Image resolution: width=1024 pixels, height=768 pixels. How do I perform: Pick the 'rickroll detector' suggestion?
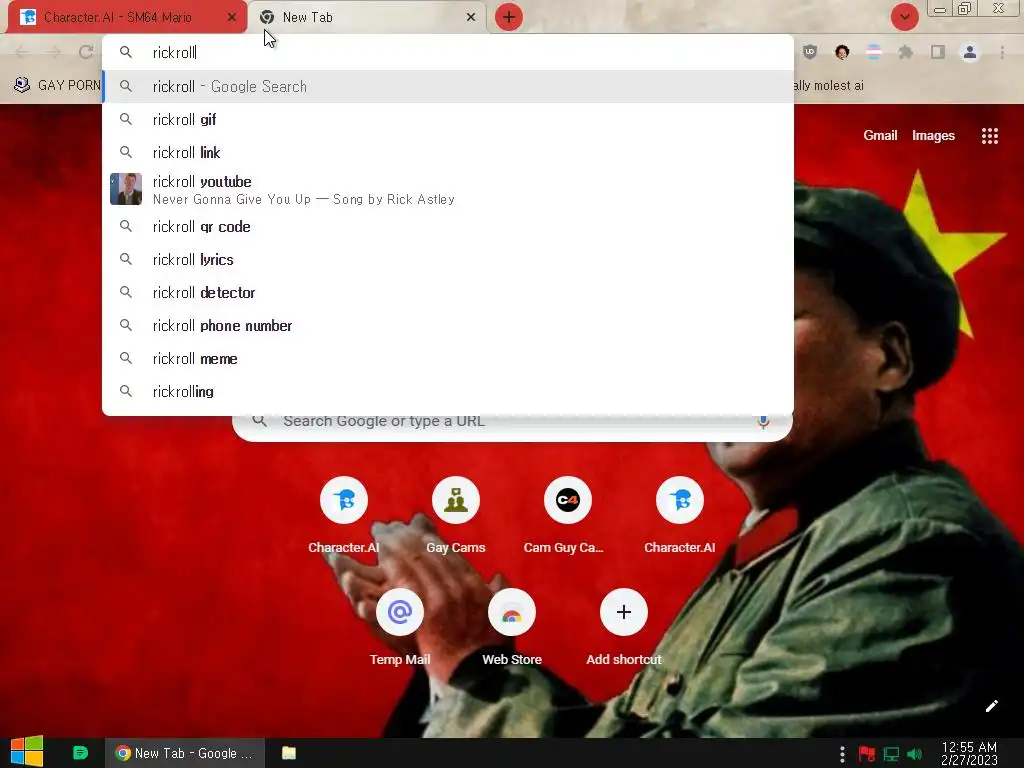(x=448, y=293)
